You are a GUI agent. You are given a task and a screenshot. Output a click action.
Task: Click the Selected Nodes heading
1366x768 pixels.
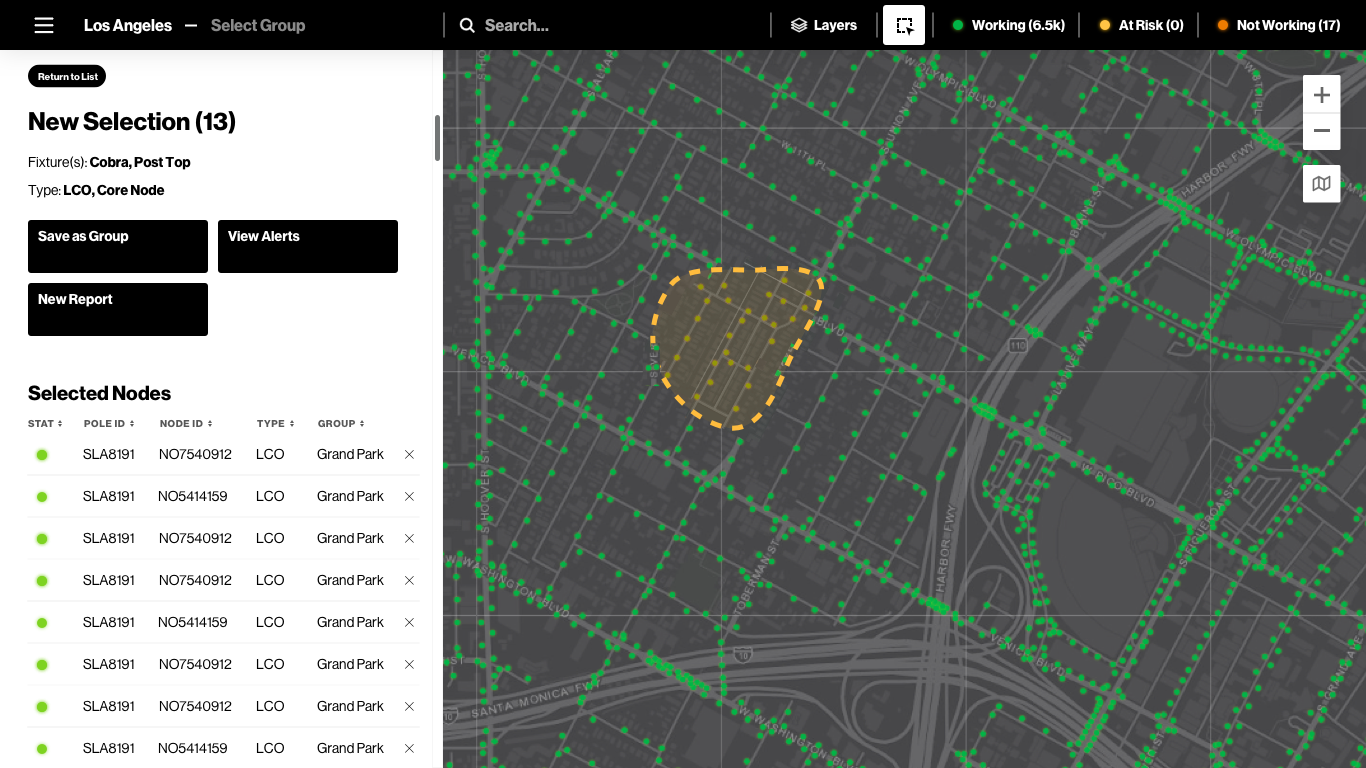click(x=100, y=393)
